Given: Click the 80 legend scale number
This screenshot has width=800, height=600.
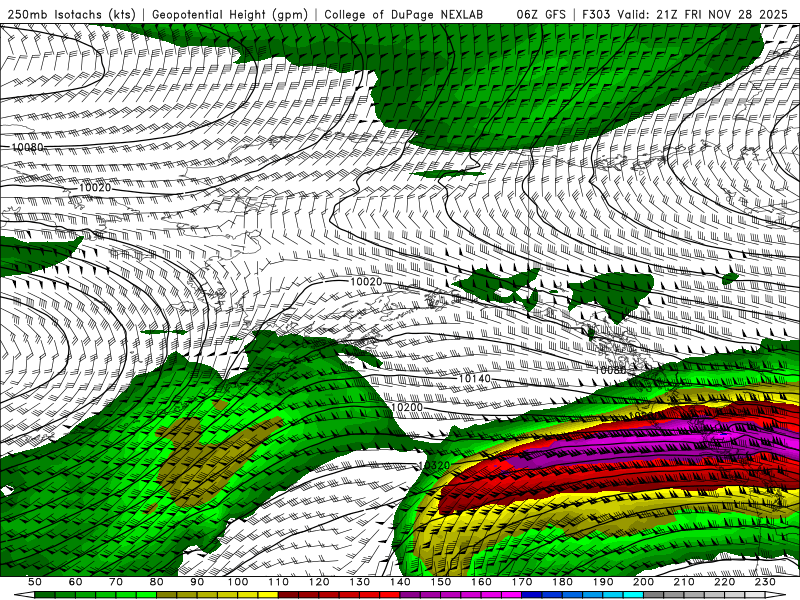Looking at the screenshot, I should click(157, 582).
